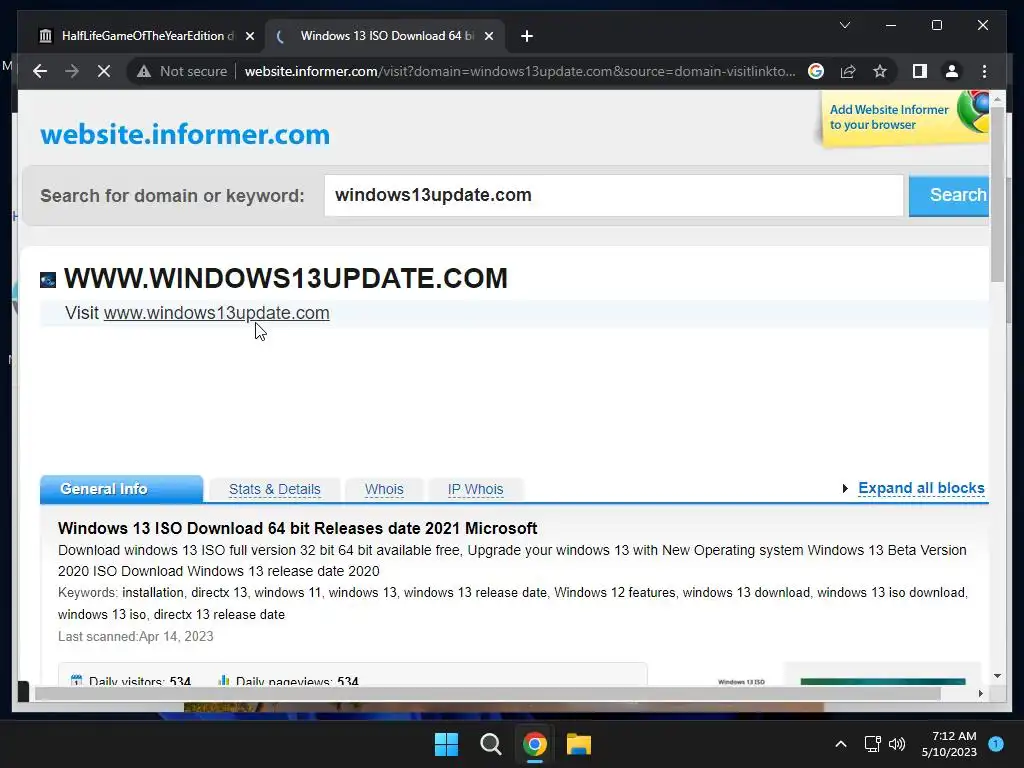Image resolution: width=1024 pixels, height=768 pixels.
Task: Click the WWW.WINDOWS13UPDATE.COM heading
Action: click(x=285, y=278)
